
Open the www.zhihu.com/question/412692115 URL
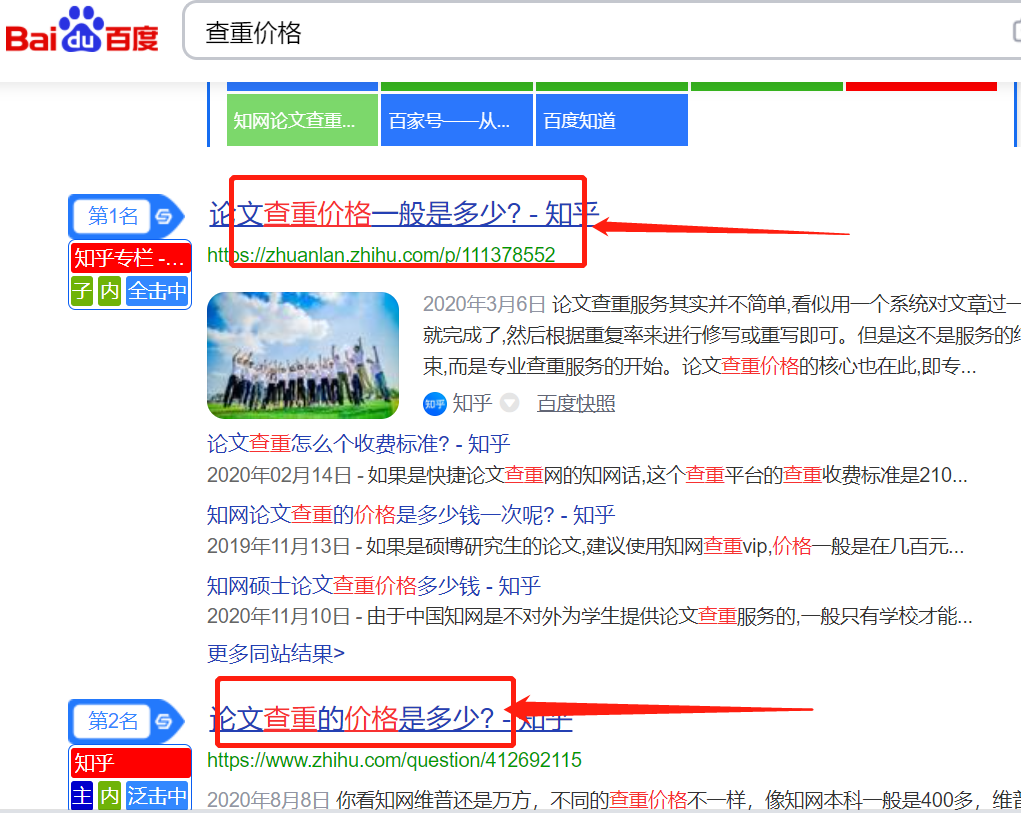[394, 760]
